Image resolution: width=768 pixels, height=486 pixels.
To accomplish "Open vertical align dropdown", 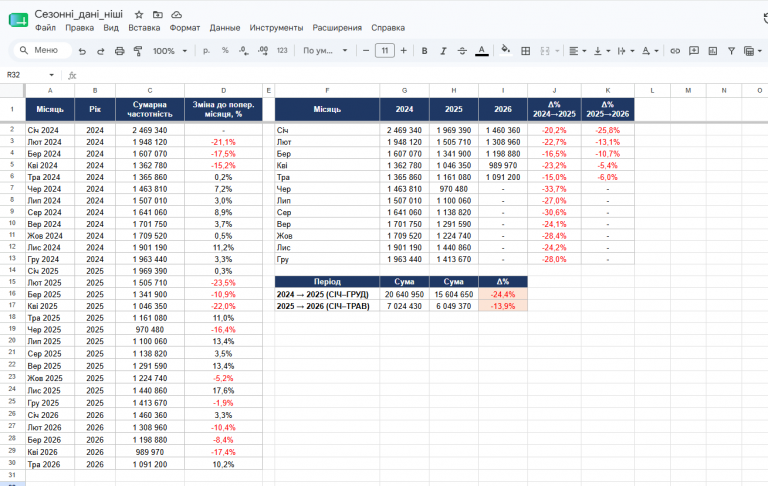I will click(601, 51).
